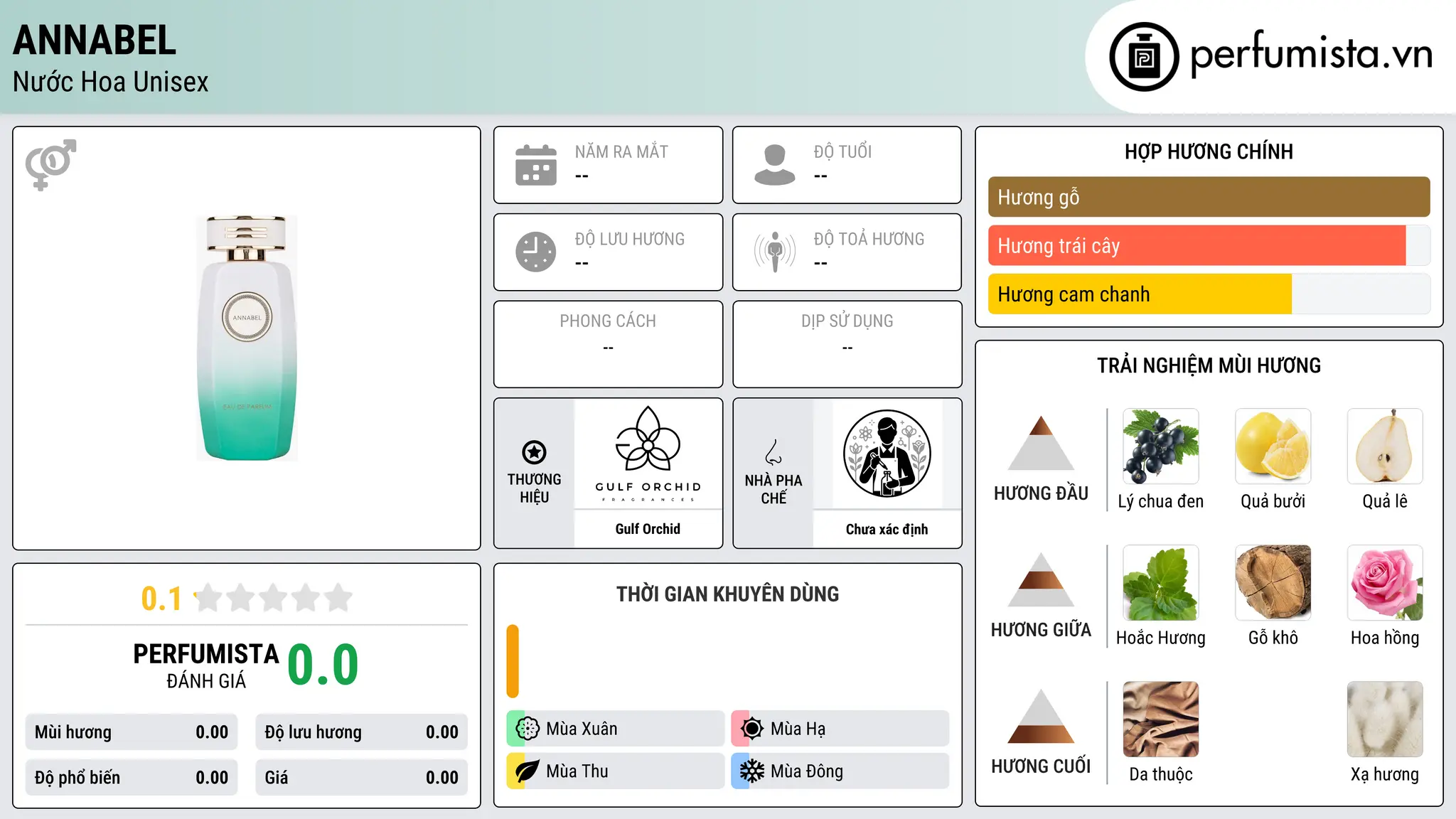1456x819 pixels.
Task: Select the Mùa Thu season button
Action: [x=616, y=771]
